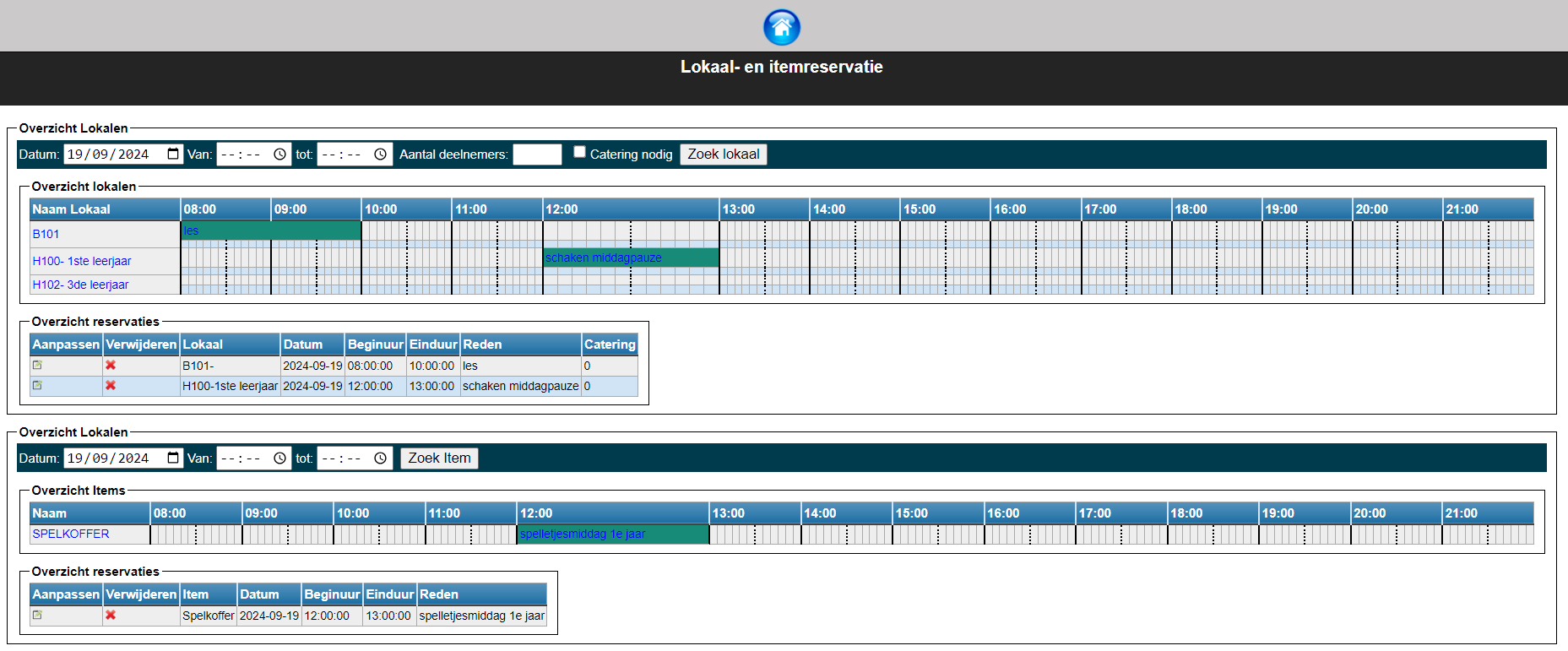
Task: Edit the Spelkoffer reservation
Action: click(37, 616)
